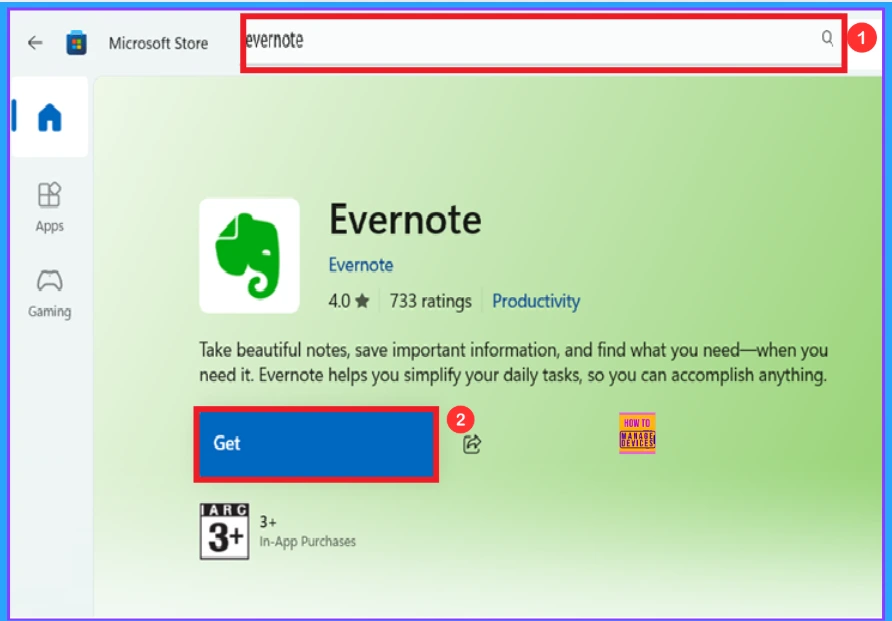Click the Microsoft Store logo icon
The width and height of the screenshot is (892, 621).
(x=76, y=43)
